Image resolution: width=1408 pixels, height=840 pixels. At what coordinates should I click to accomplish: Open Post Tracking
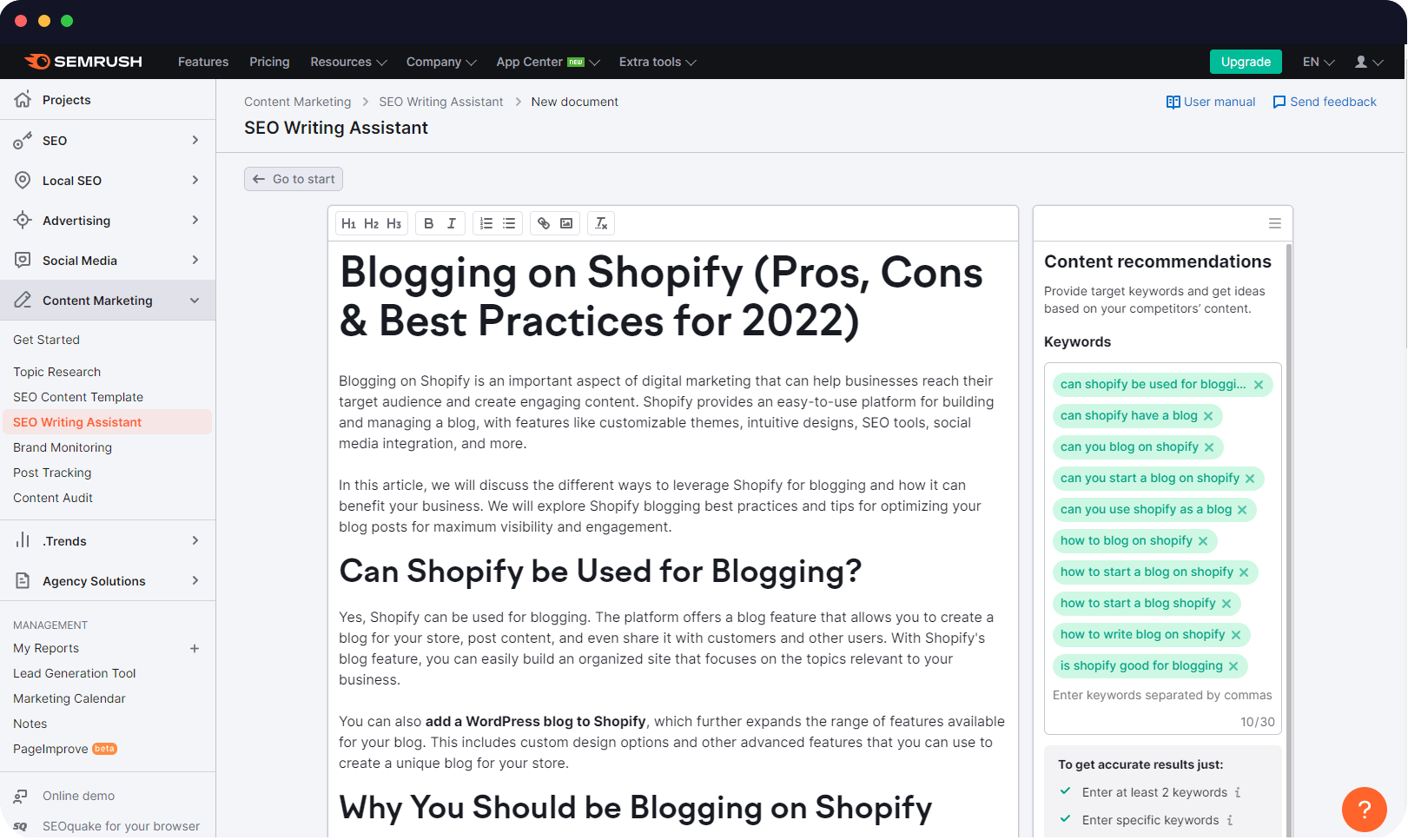pyautogui.click(x=52, y=473)
